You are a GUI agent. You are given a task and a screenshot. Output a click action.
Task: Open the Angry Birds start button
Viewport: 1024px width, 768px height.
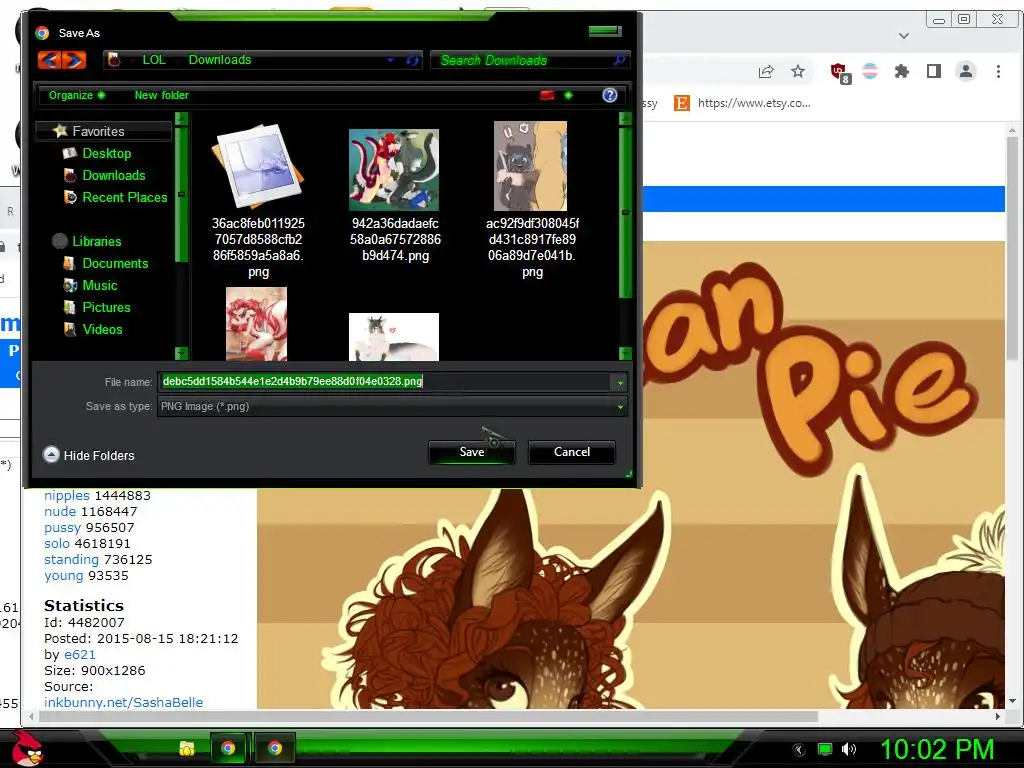pyautogui.click(x=27, y=748)
